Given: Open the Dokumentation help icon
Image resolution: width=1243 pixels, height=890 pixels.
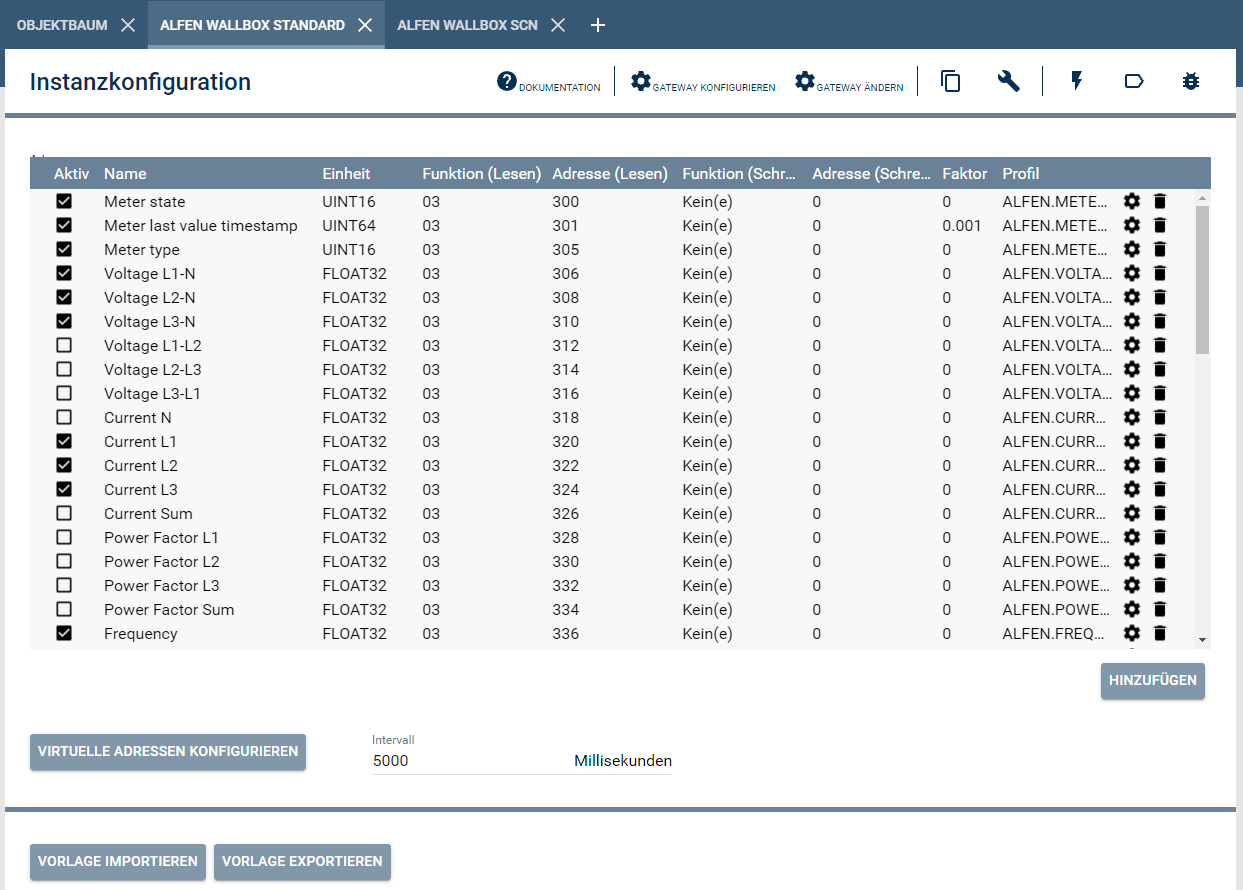Looking at the screenshot, I should click(503, 81).
